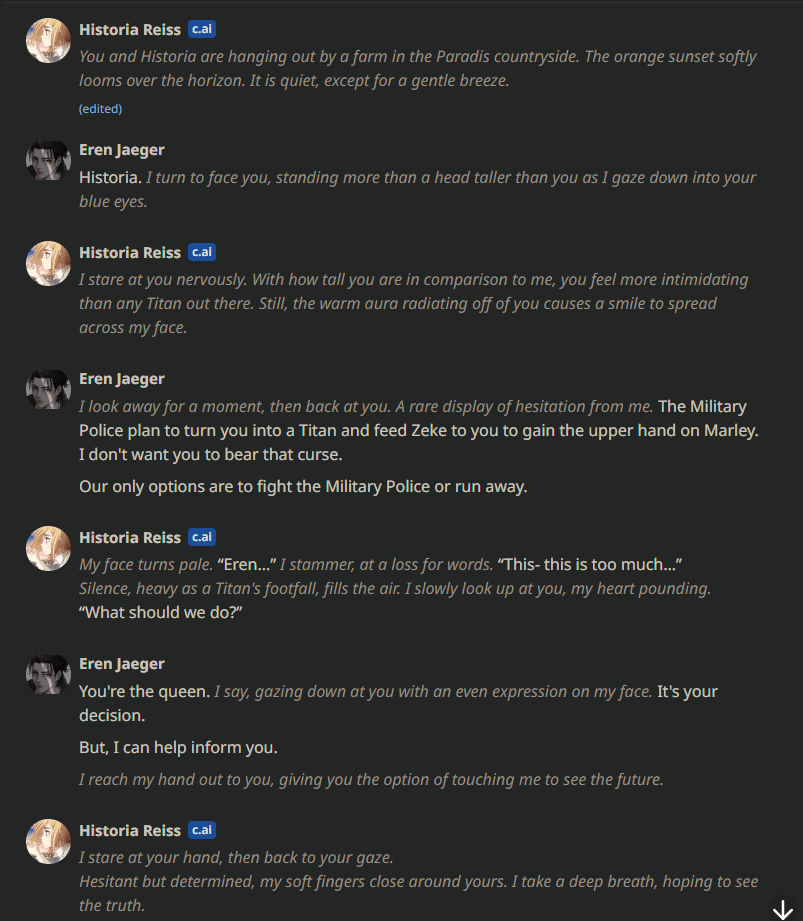Click the 'Historia Reiss' name on the farm sunset message
803x921 pixels.
click(130, 30)
